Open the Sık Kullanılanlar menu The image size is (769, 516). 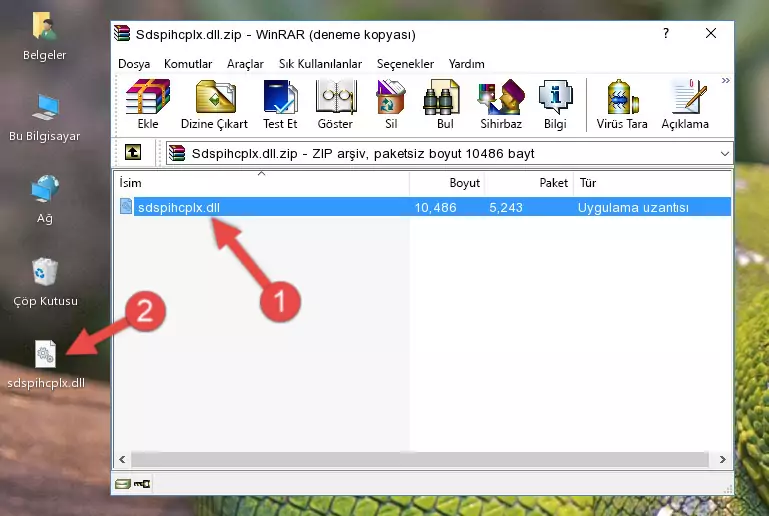pos(320,64)
